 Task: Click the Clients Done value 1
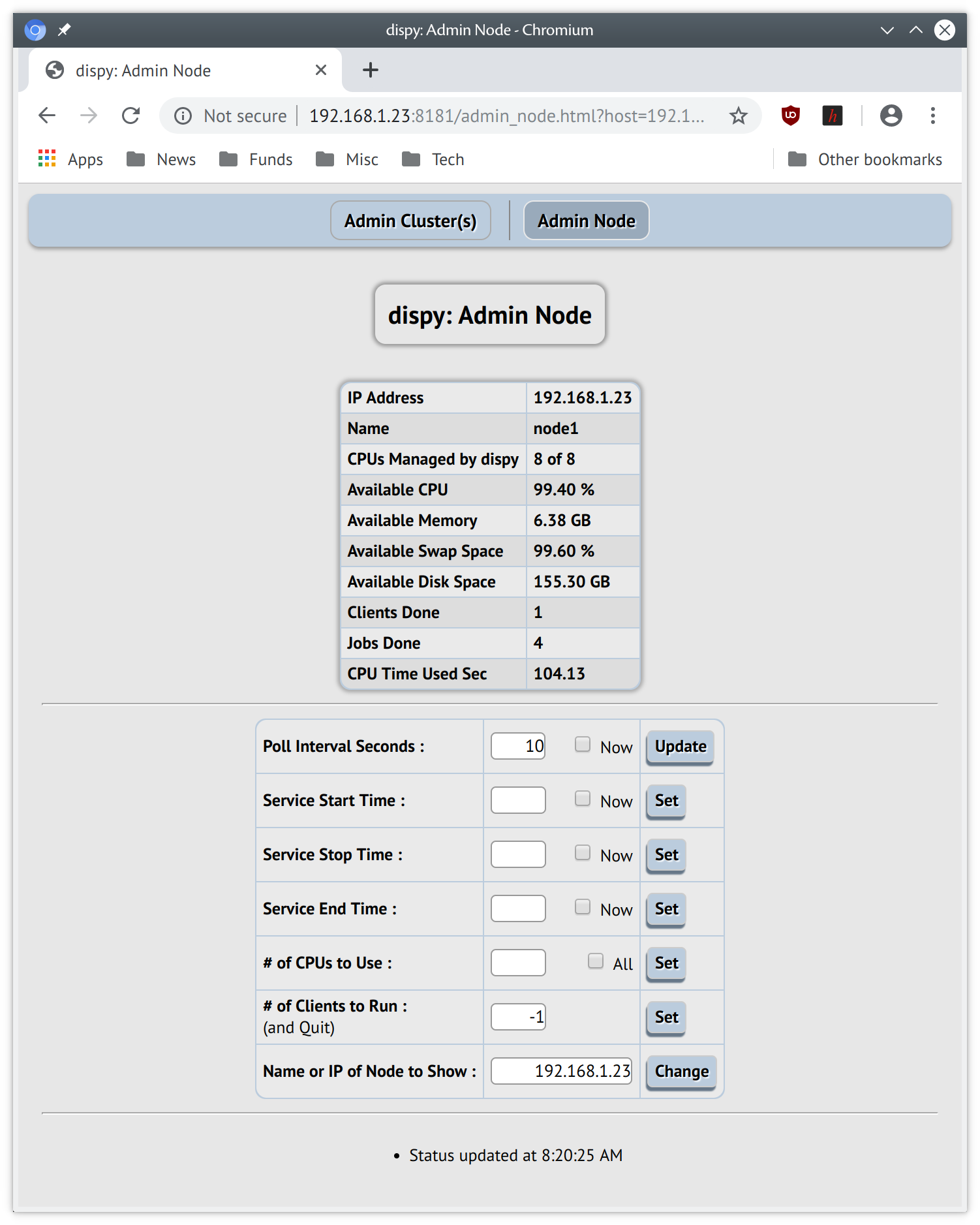[538, 612]
